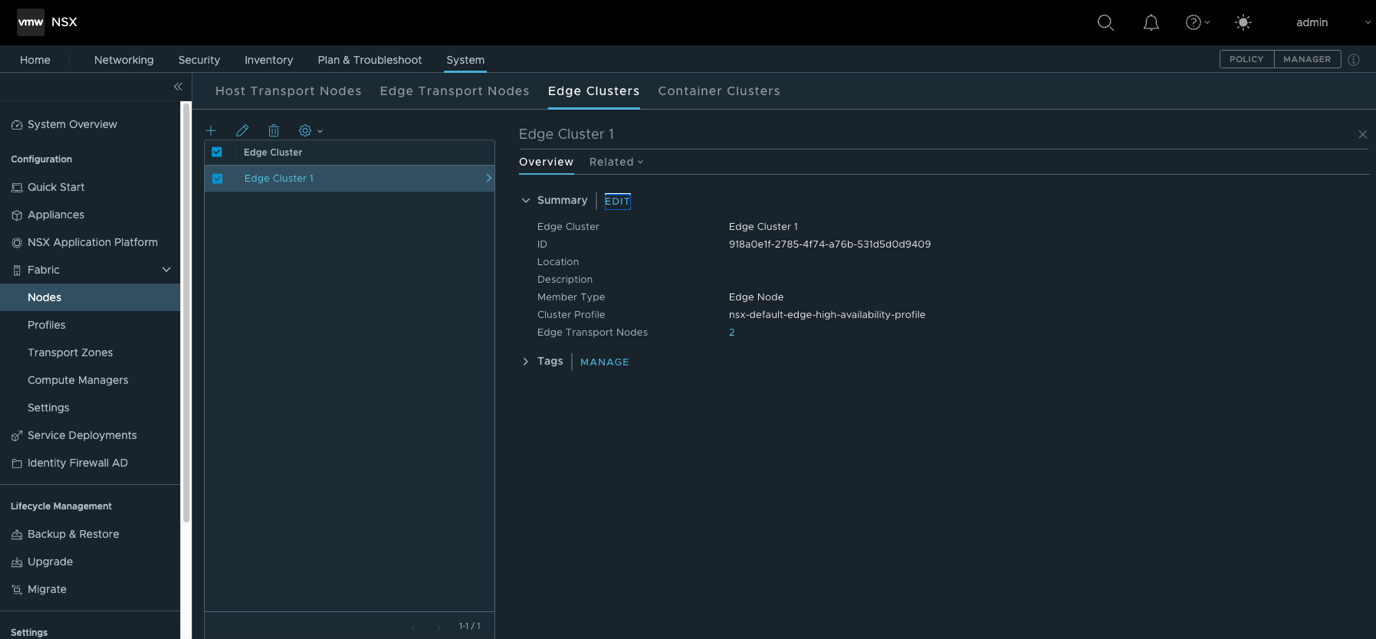1376x639 pixels.
Task: Open the Edge Transport Nodes count 2
Action: tap(732, 332)
